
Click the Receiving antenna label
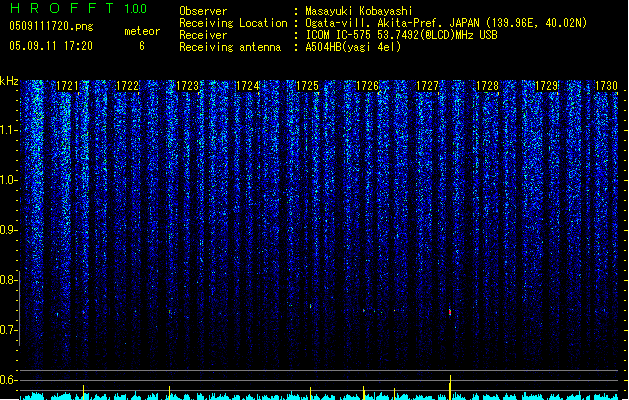coord(230,47)
